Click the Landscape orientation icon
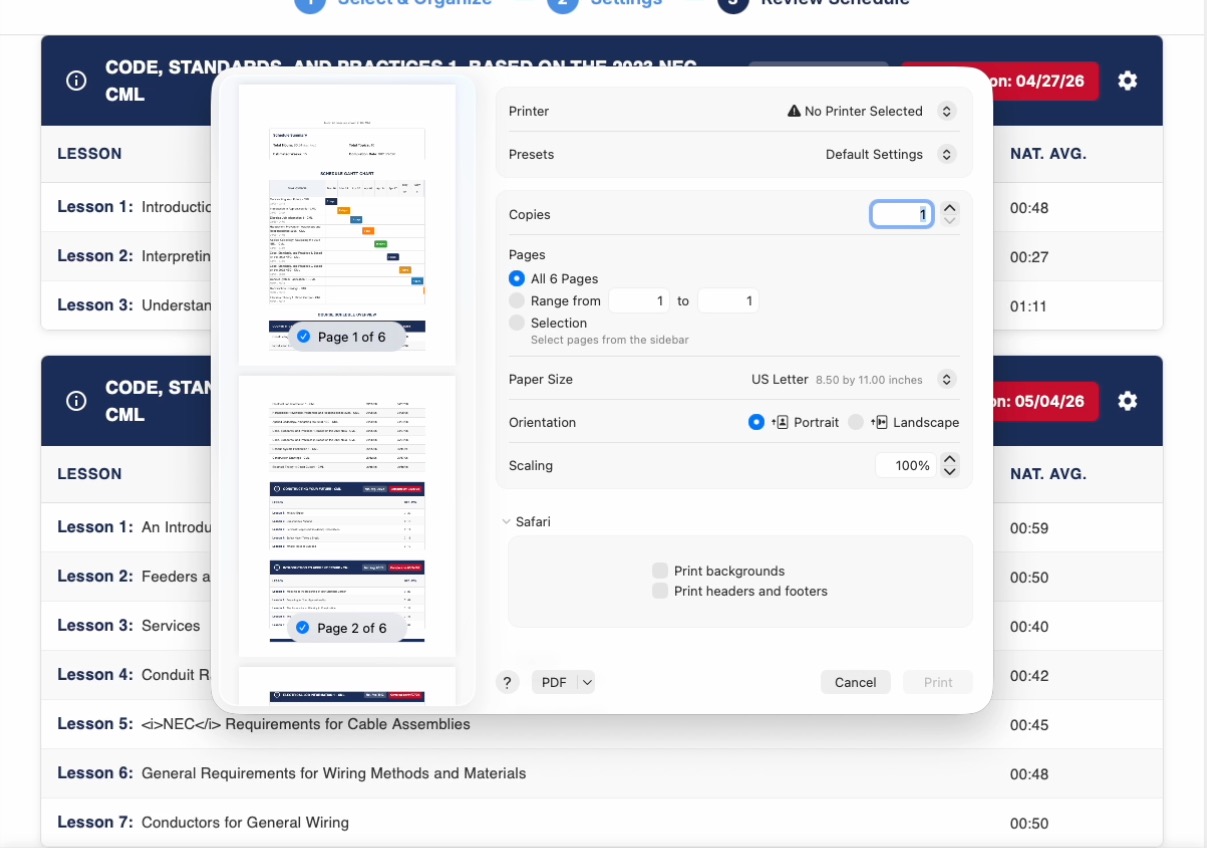 [x=879, y=422]
